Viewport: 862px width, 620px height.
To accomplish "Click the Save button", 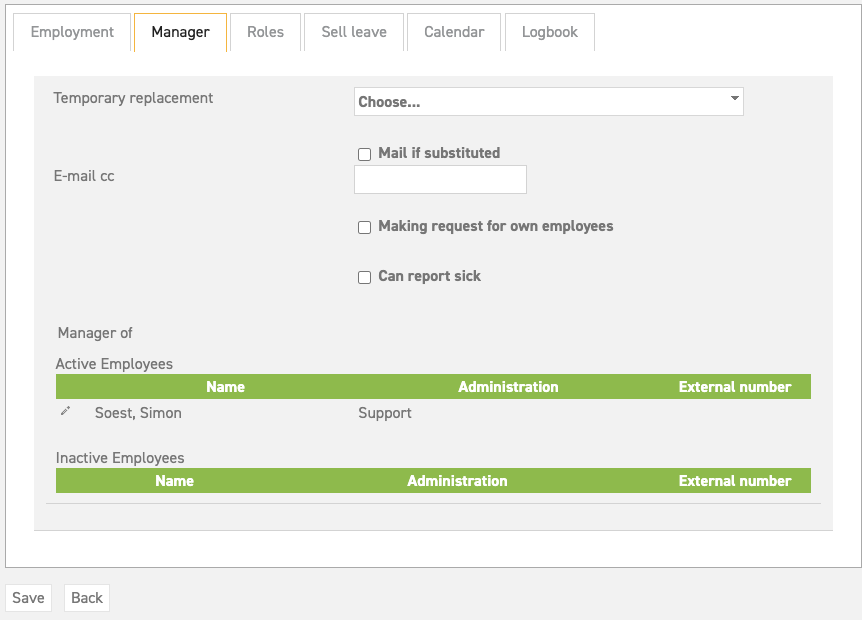I will tap(28, 597).
